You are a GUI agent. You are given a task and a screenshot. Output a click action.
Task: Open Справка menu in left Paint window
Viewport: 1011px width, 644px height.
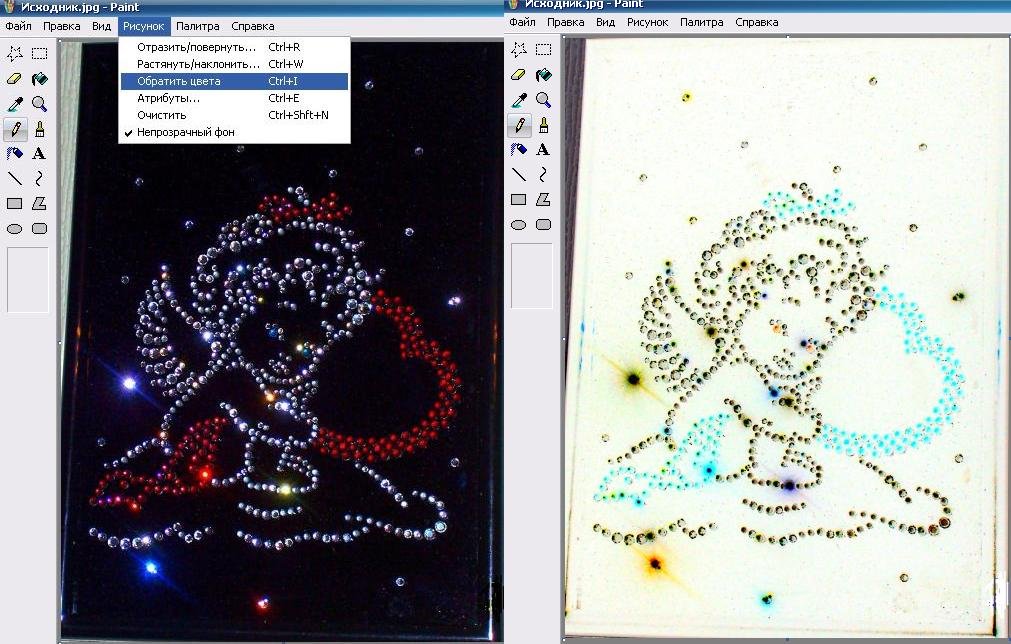[x=252, y=26]
